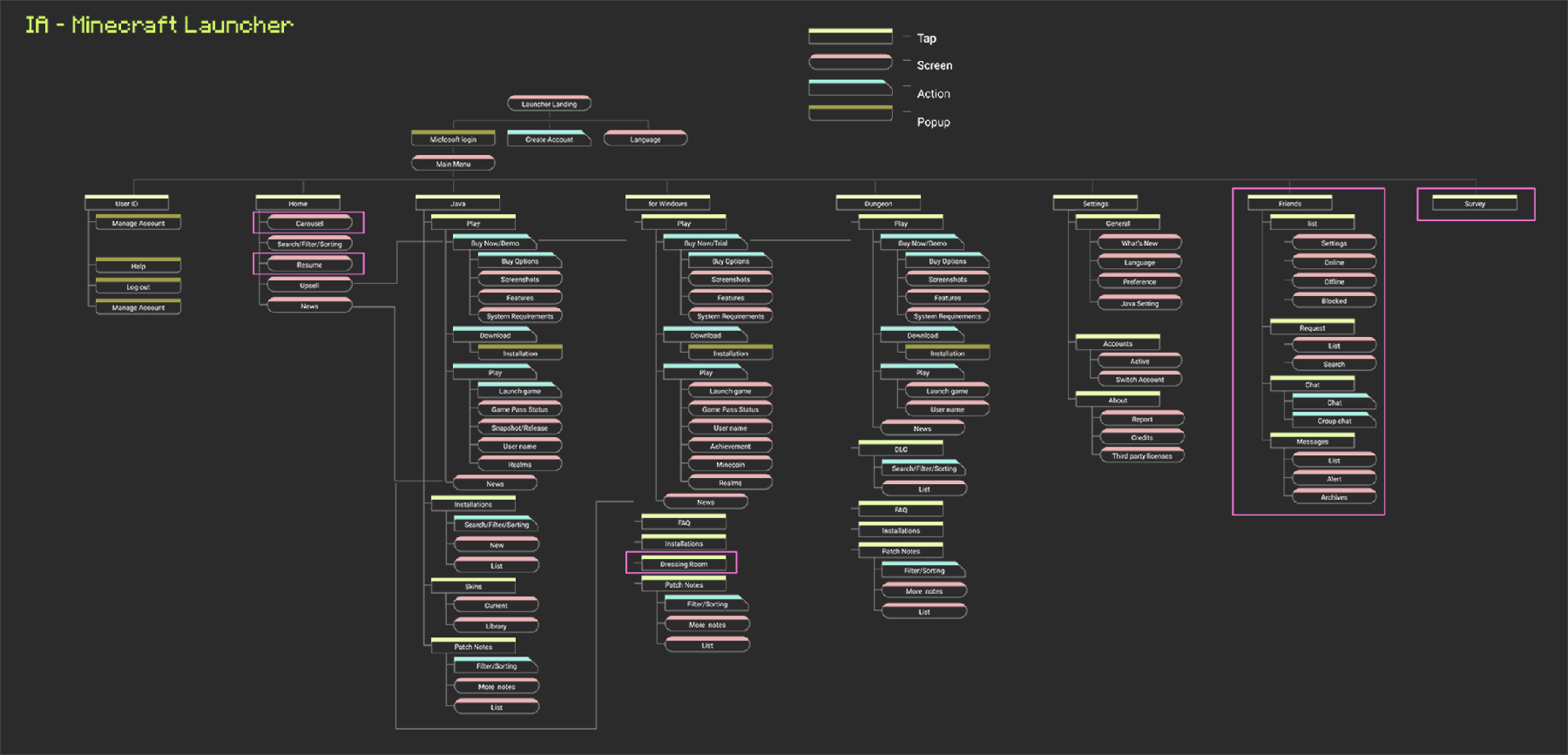This screenshot has width=1568, height=755.
Task: Open the Main Menu node
Action: [453, 164]
